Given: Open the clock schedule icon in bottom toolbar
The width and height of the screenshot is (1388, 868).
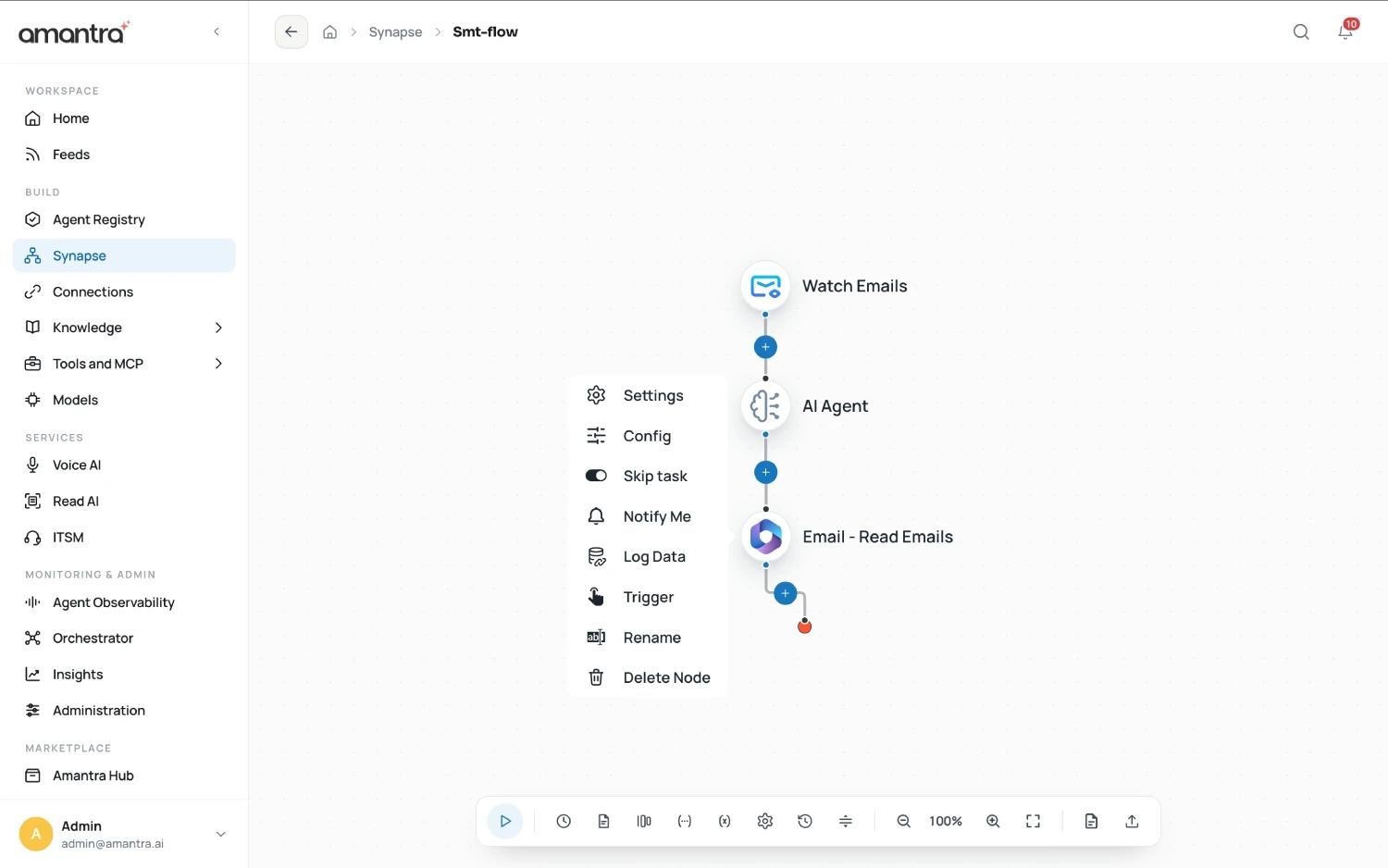Looking at the screenshot, I should tap(564, 821).
